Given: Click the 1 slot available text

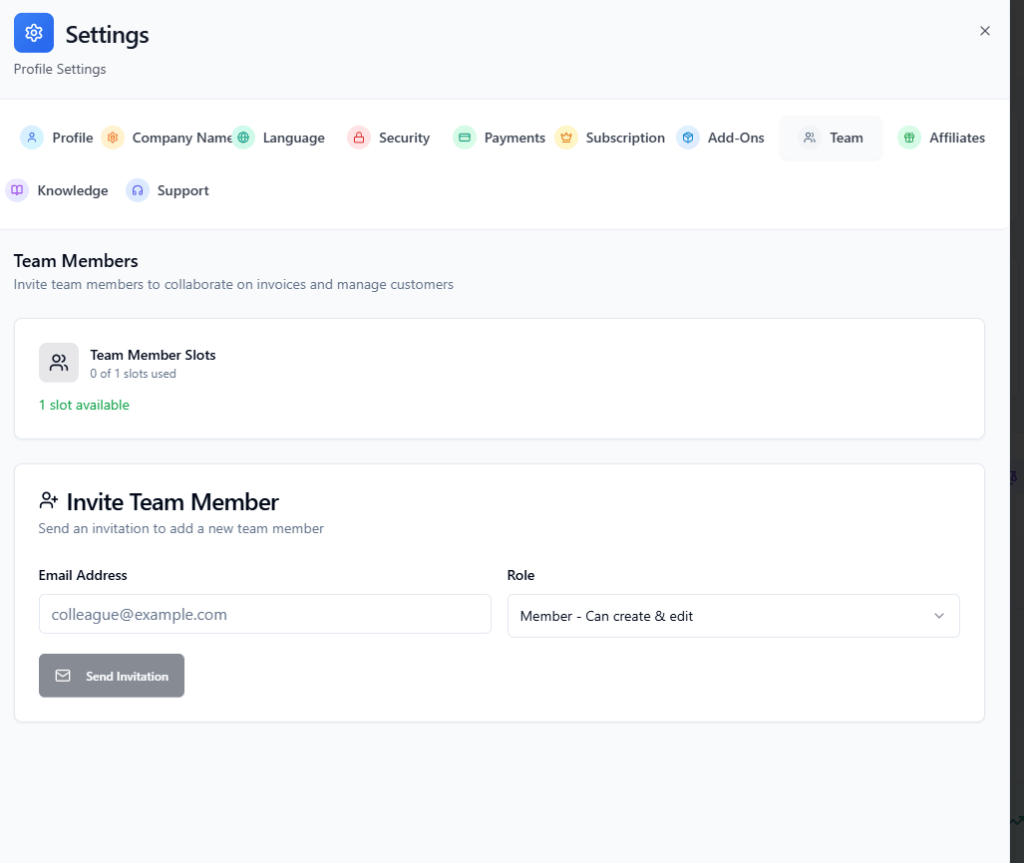Looking at the screenshot, I should [x=84, y=405].
